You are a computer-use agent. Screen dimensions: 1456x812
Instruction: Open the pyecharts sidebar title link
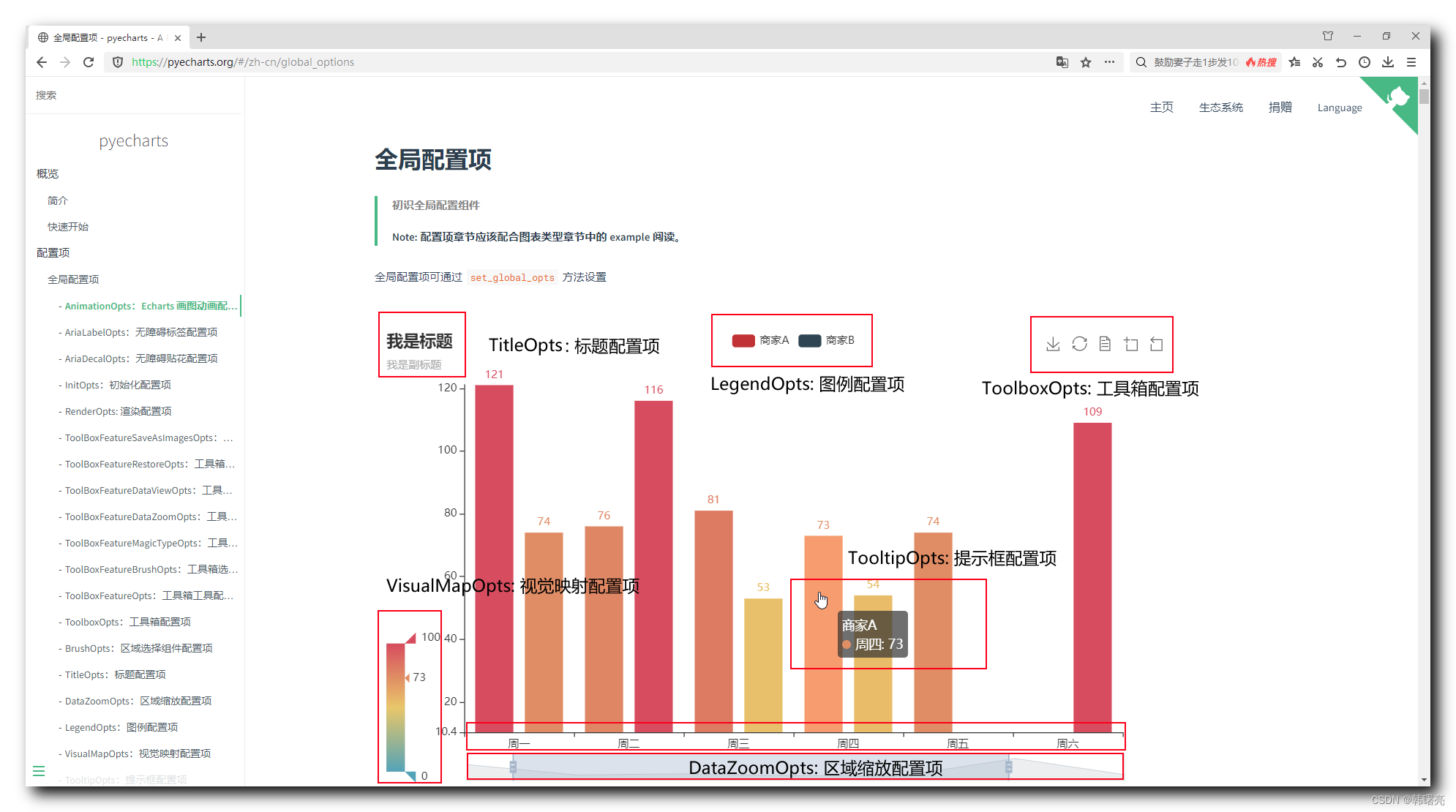(x=134, y=140)
